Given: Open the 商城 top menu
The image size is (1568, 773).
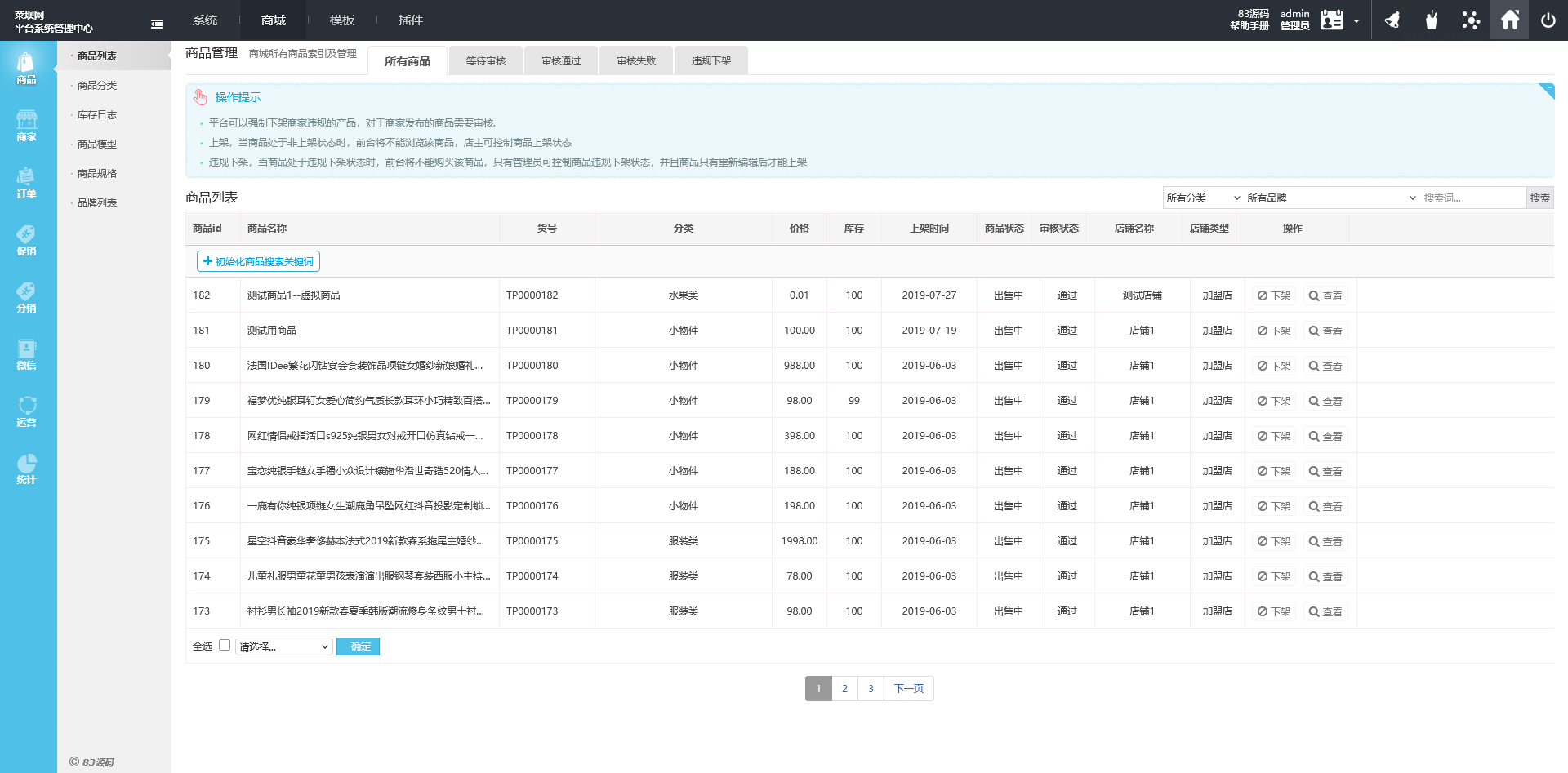Looking at the screenshot, I should pos(274,20).
